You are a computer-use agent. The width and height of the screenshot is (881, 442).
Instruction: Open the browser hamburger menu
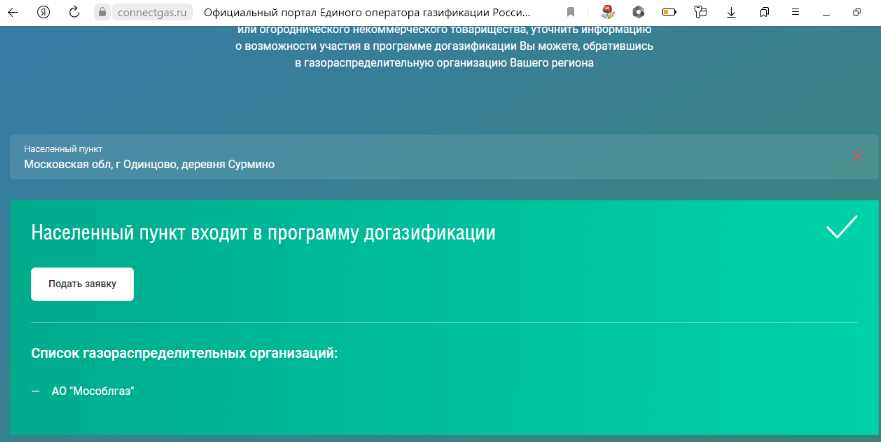[x=795, y=12]
